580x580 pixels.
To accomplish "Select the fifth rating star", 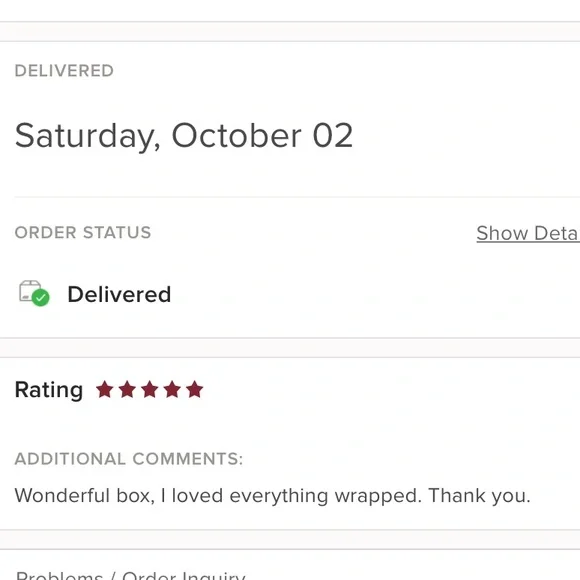I will pos(195,390).
